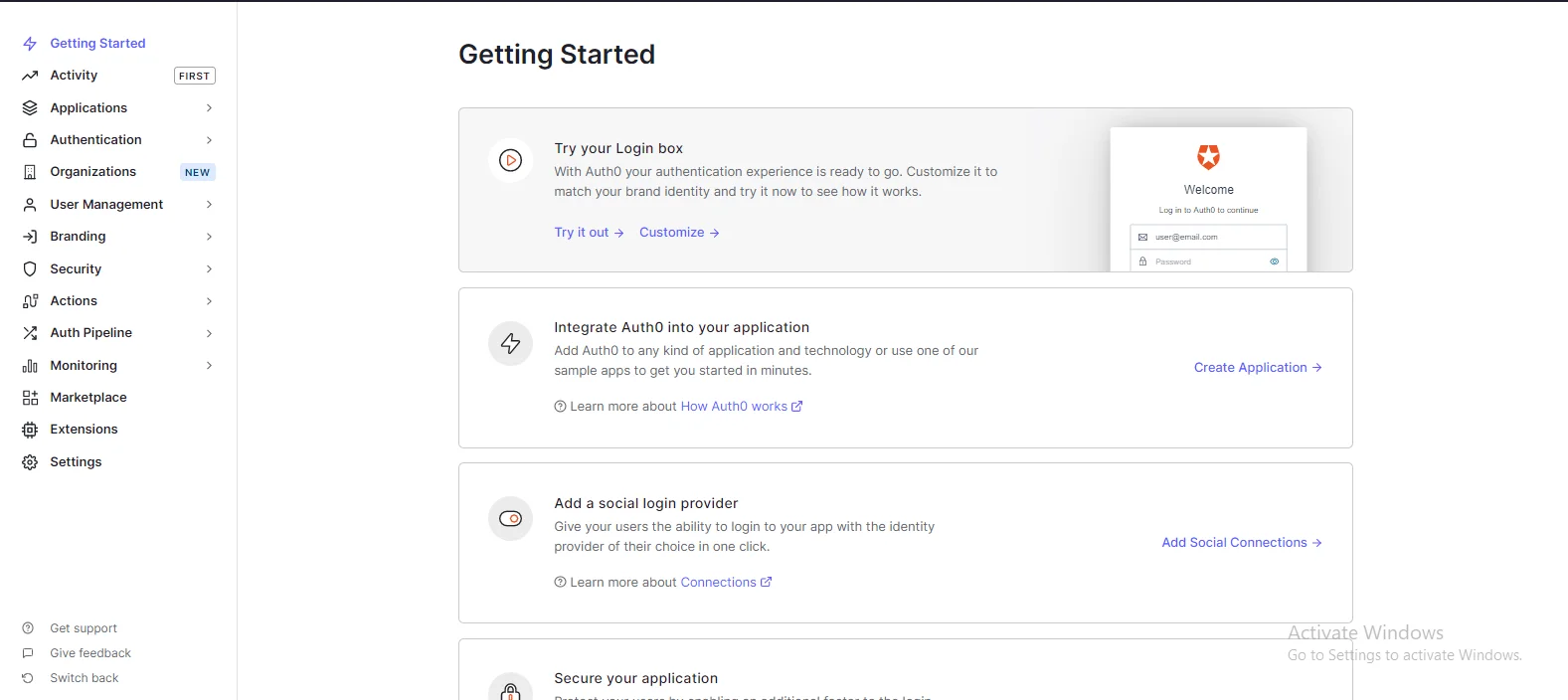The width and height of the screenshot is (1568, 700).
Task: Click the Give feedback speech bubble icon
Action: [28, 653]
